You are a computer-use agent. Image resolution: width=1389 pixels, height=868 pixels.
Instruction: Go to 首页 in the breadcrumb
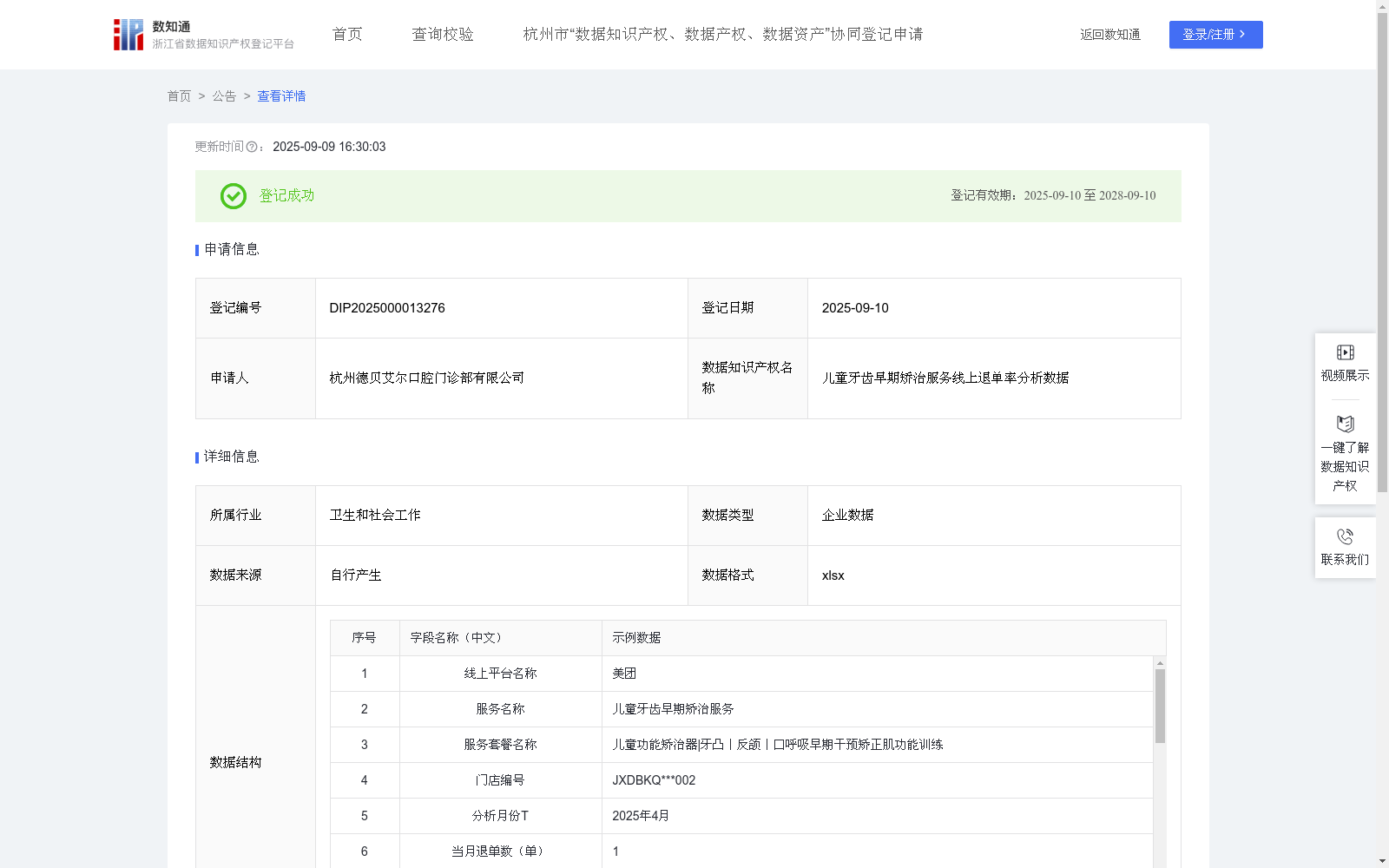(179, 96)
